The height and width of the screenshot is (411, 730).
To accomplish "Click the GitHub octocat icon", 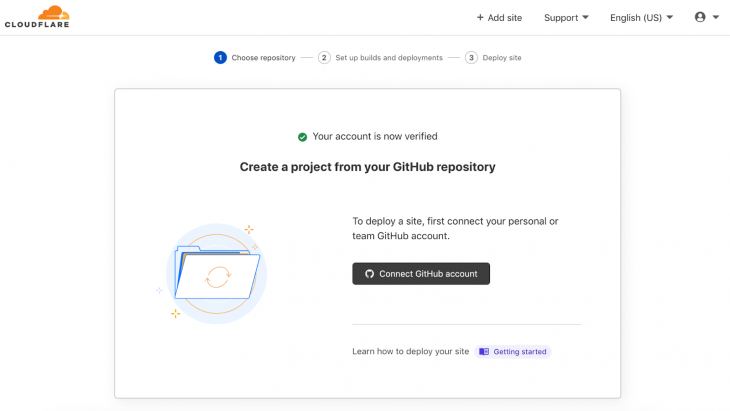I will coord(369,274).
